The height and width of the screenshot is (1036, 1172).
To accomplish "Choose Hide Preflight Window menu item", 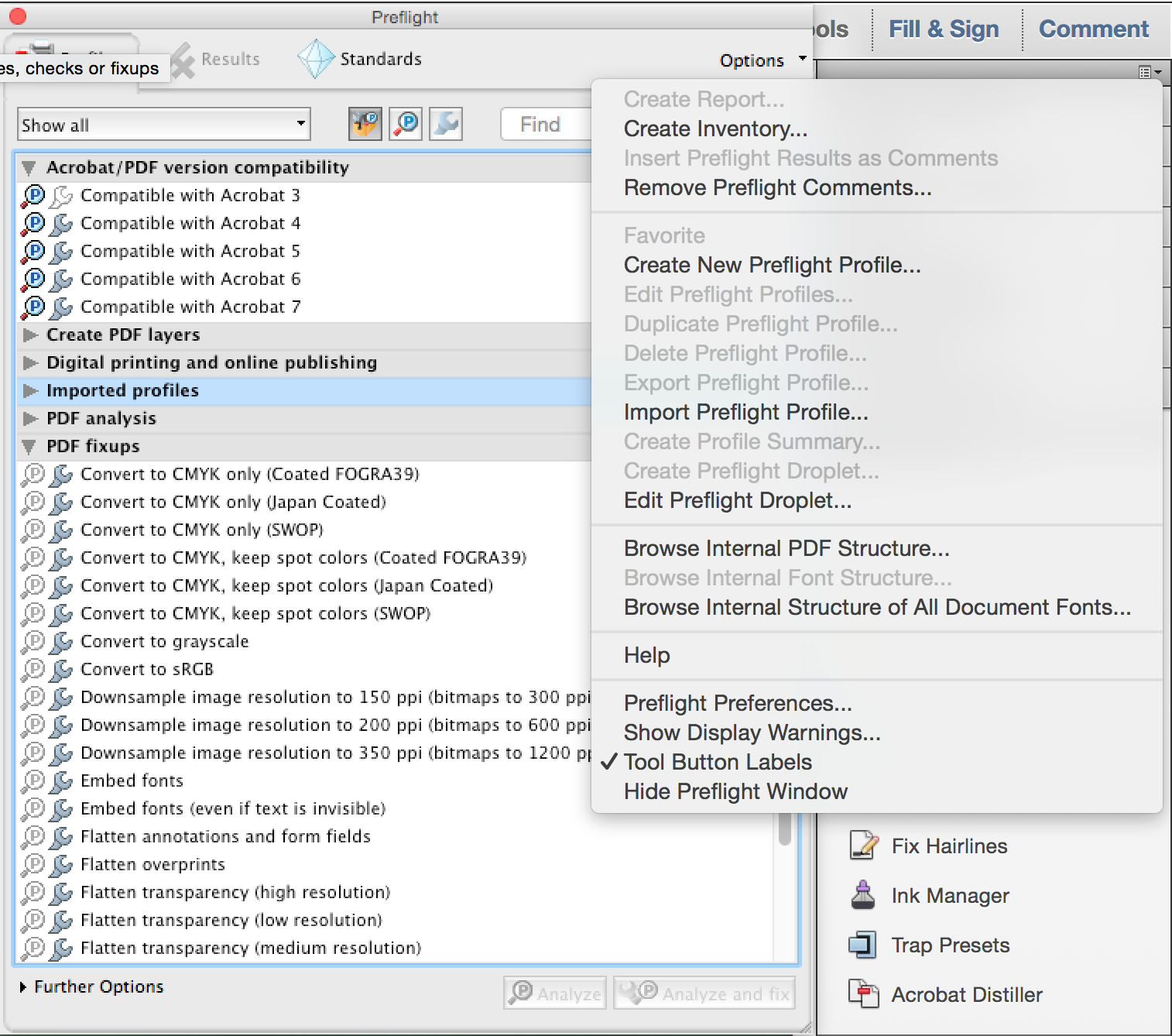I will click(x=876, y=791).
